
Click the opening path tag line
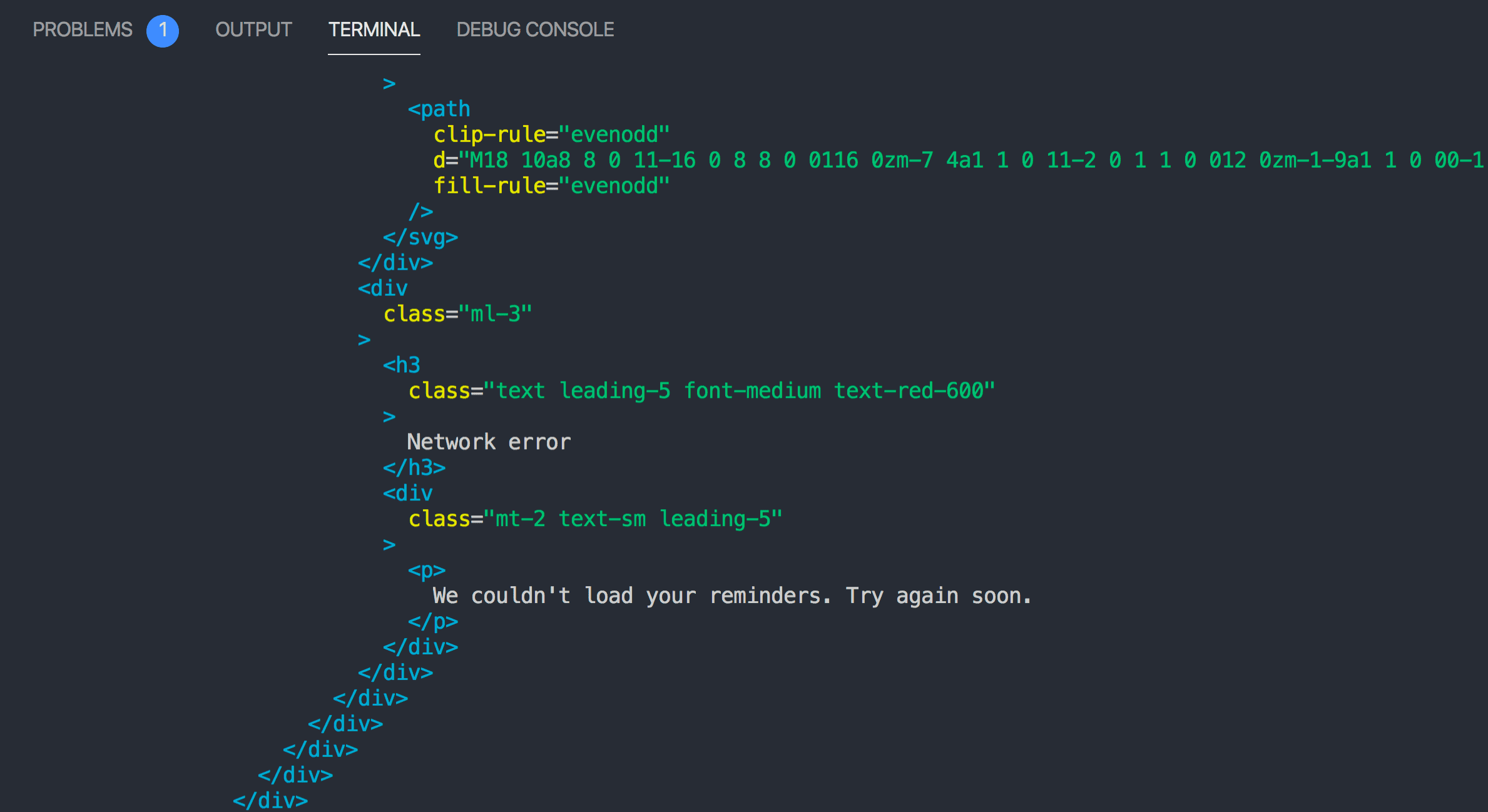point(439,109)
